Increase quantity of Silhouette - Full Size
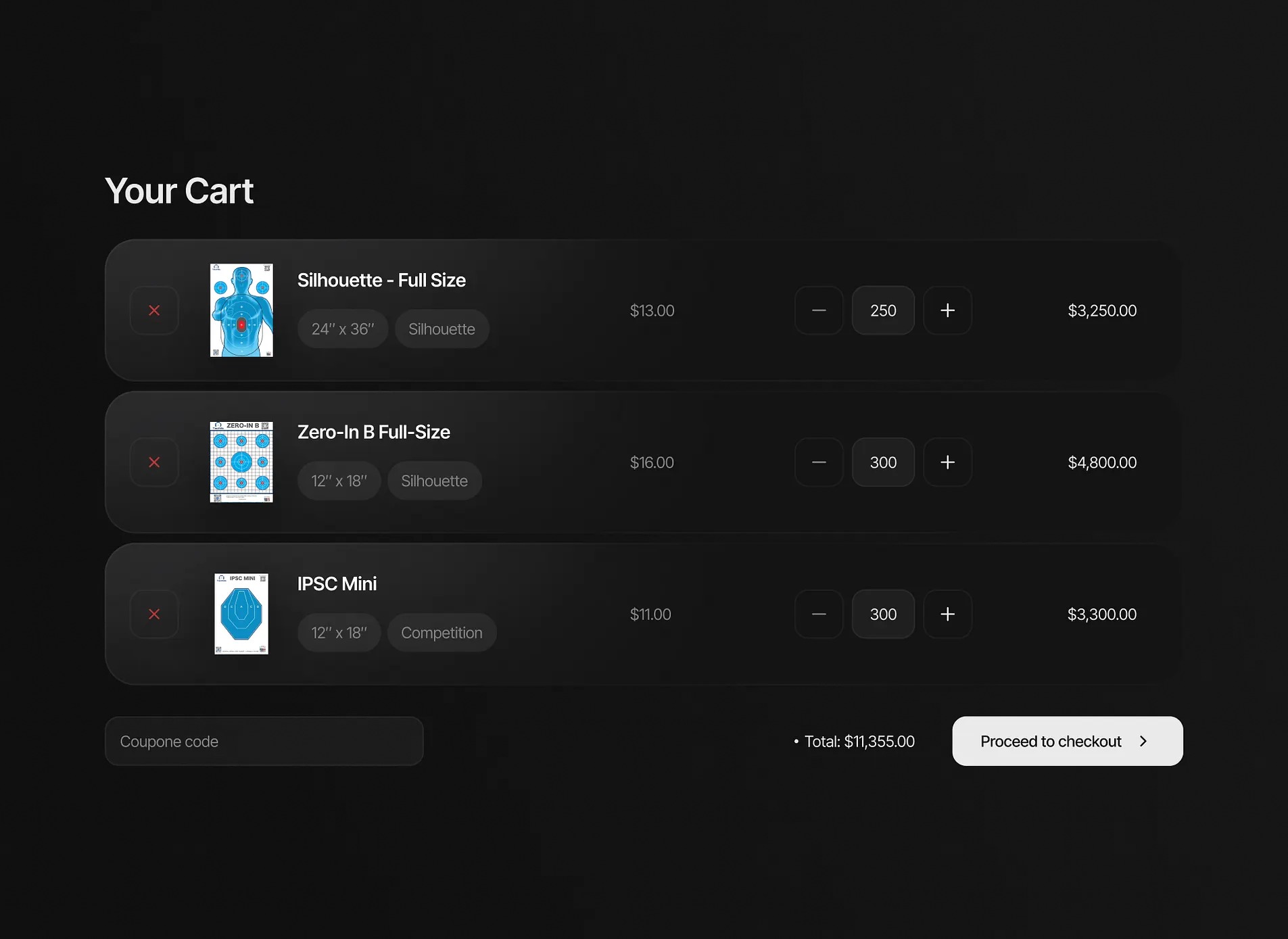Viewport: 1288px width, 939px height. click(x=948, y=310)
